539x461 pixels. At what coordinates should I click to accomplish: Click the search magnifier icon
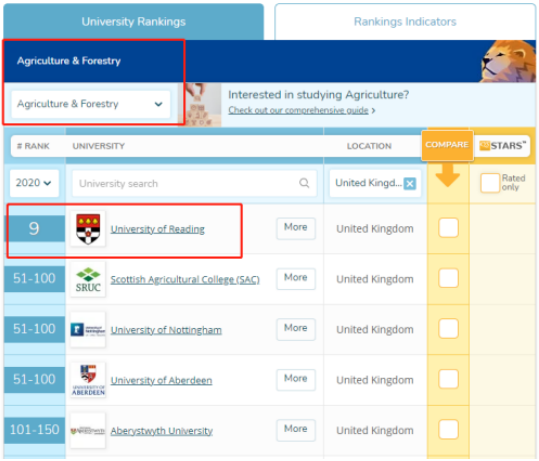coord(304,183)
